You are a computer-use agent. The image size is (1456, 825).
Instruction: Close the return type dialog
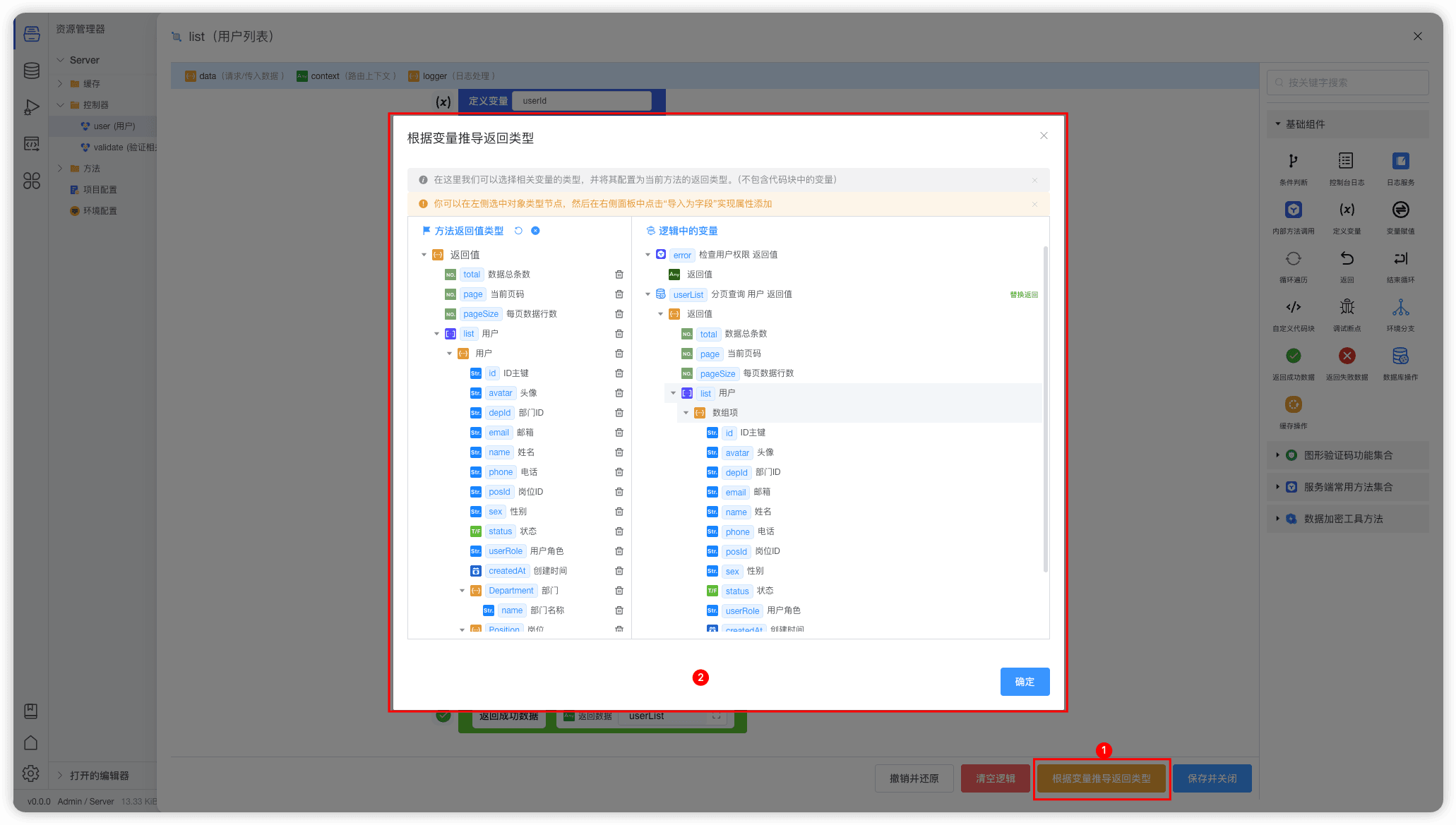tap(1044, 136)
